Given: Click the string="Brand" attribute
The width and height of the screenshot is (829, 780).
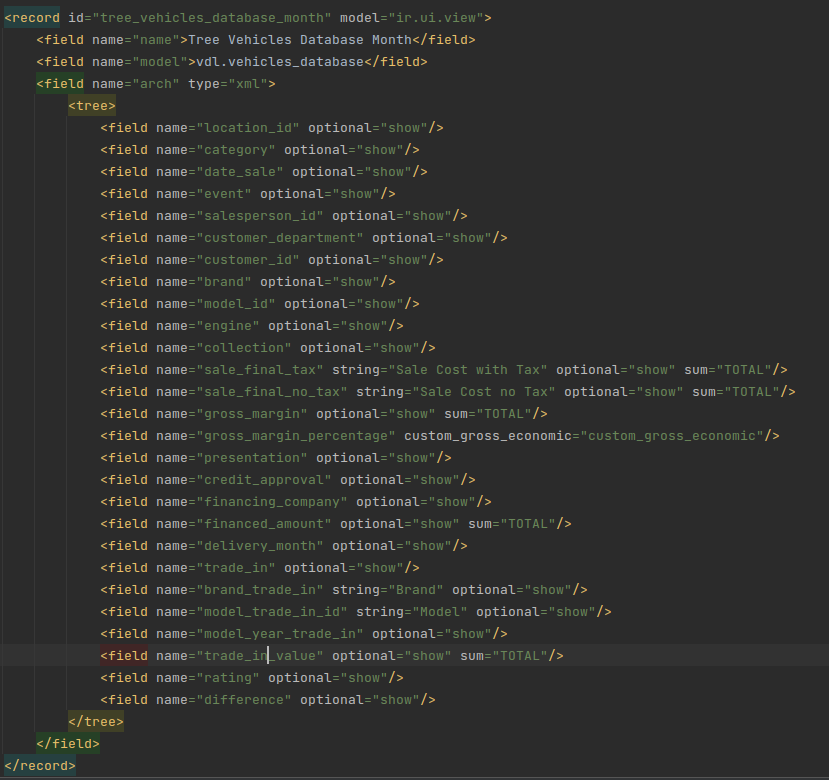Looking at the screenshot, I should 388,590.
